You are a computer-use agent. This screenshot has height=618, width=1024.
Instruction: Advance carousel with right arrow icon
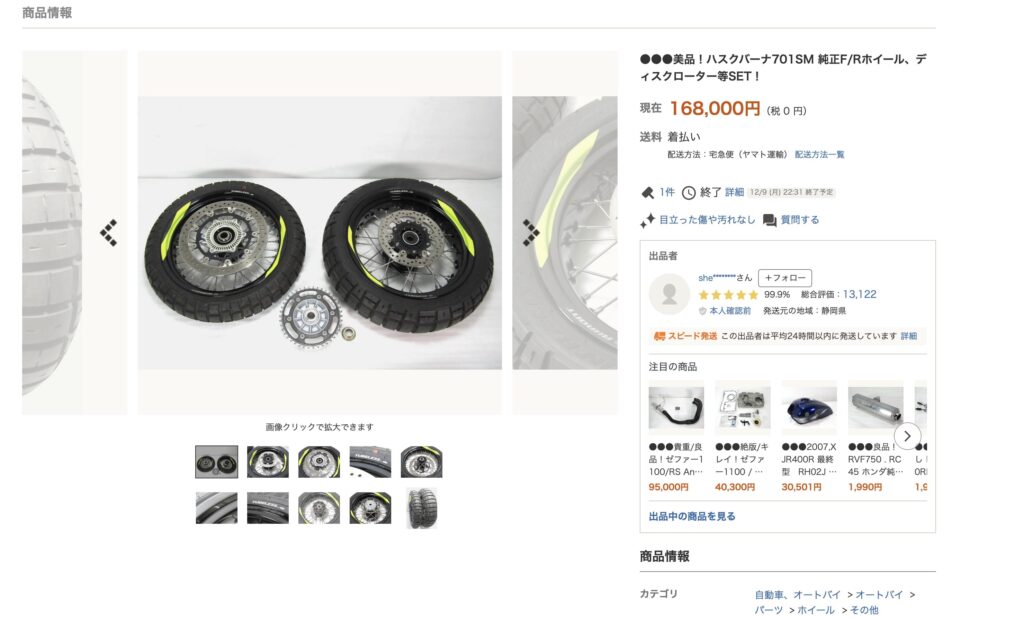531,233
